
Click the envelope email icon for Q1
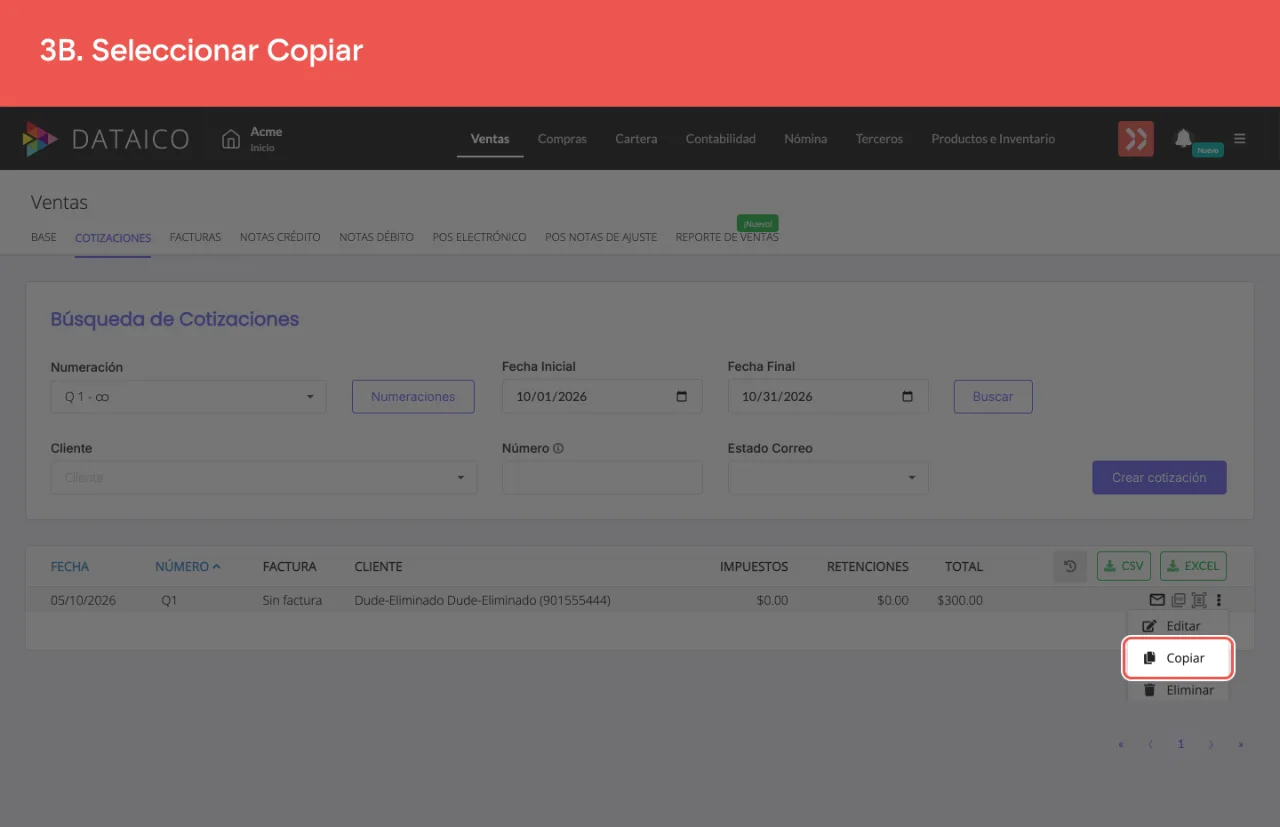1157,600
